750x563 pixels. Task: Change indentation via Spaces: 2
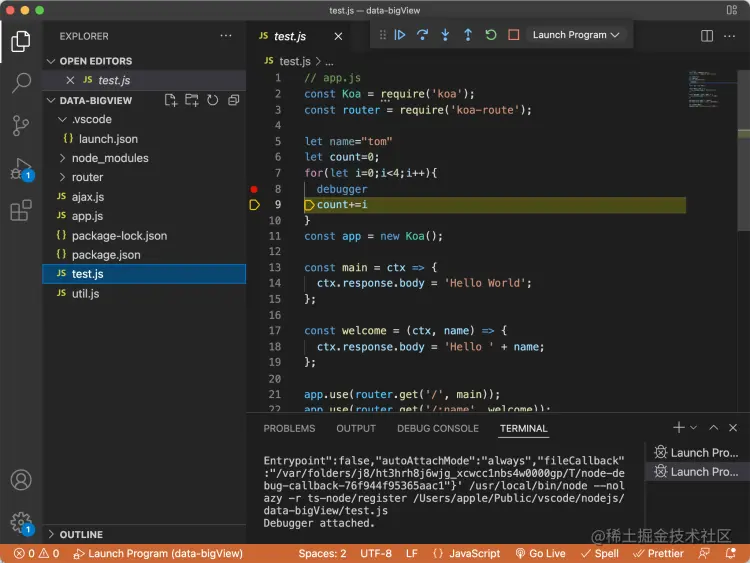click(x=322, y=553)
